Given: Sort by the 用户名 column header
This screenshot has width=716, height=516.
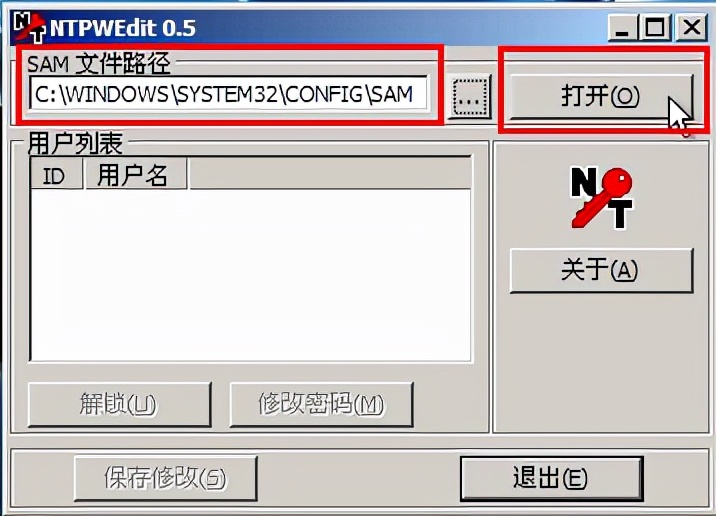Looking at the screenshot, I should tap(135, 174).
